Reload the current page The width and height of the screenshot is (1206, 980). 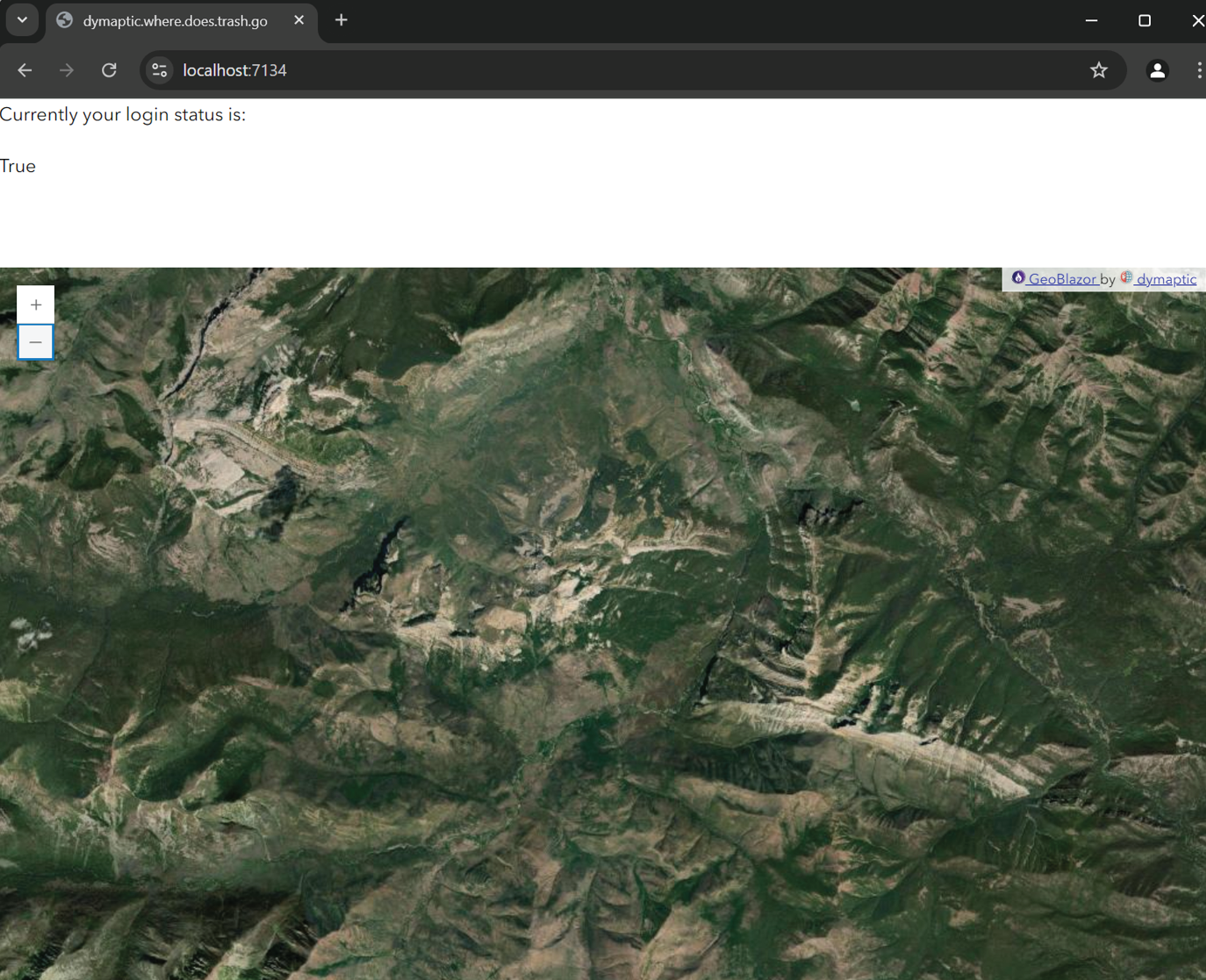[109, 70]
